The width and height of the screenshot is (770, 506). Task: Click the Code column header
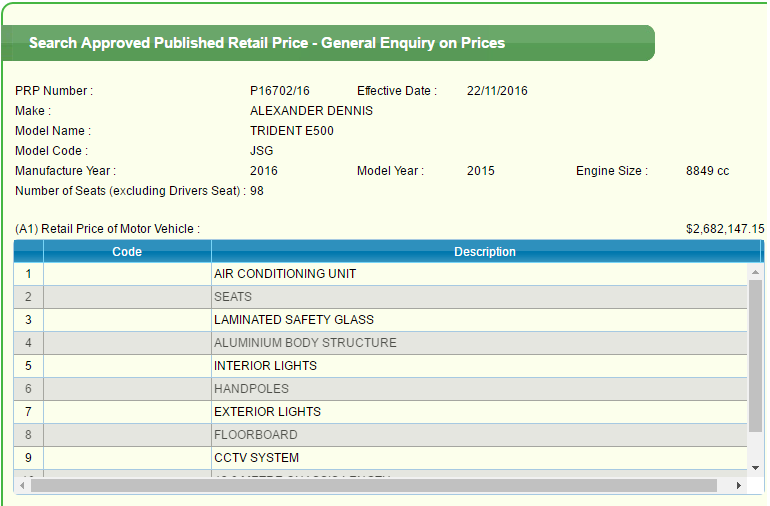127,252
